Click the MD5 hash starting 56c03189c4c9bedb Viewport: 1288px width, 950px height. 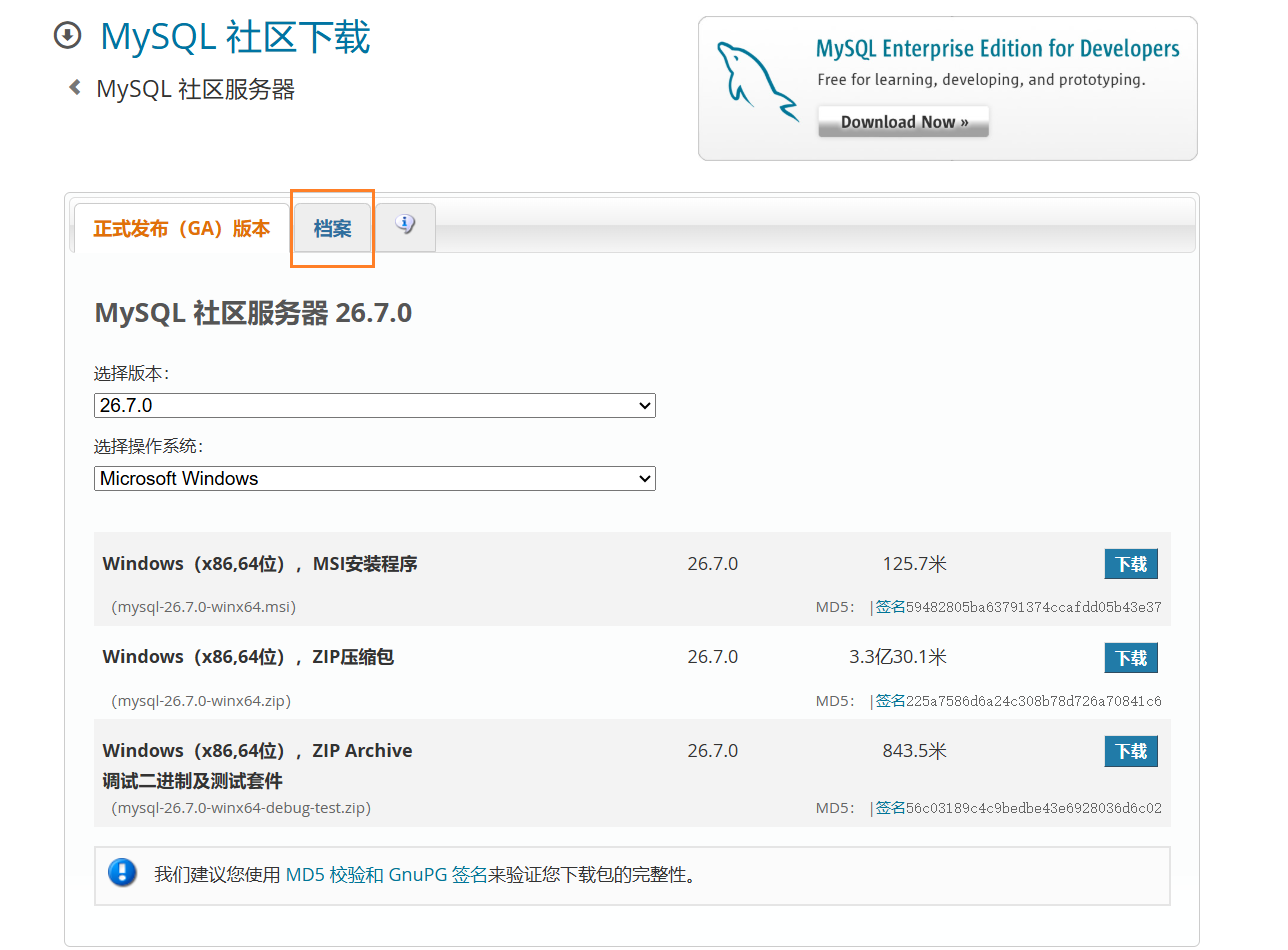[1034, 808]
